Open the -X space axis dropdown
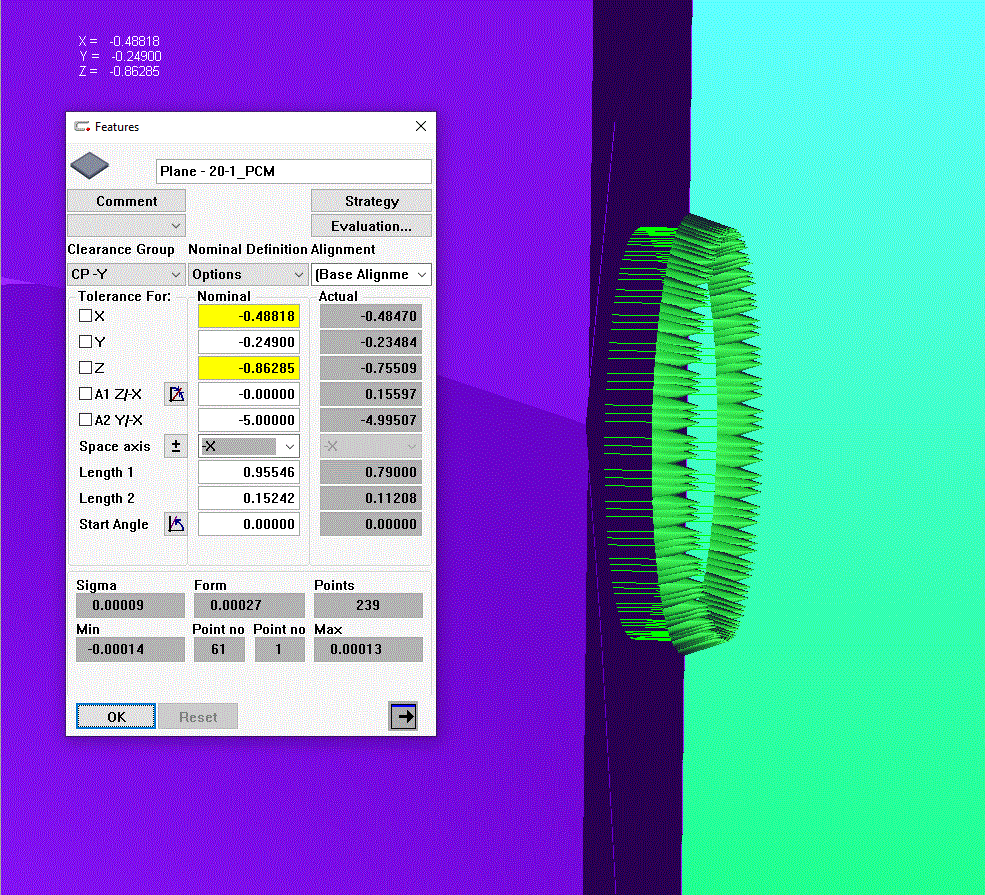The image size is (985, 895). [248, 446]
